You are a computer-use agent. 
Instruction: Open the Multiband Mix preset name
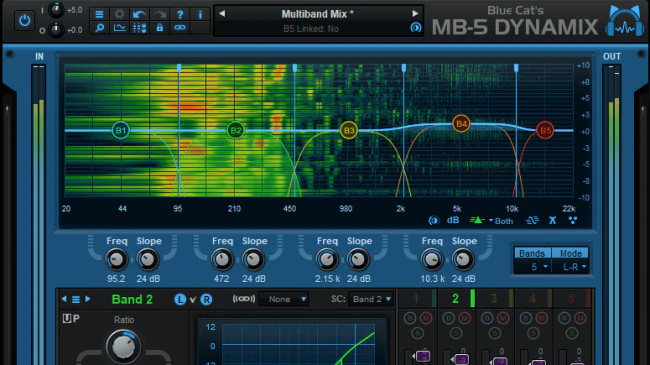318,14
